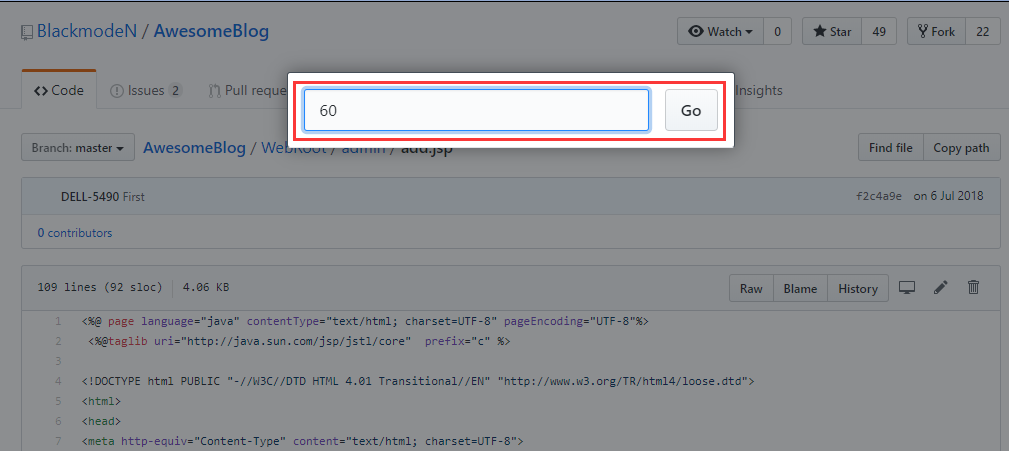The height and width of the screenshot is (451, 1009).
Task: Open DELL-5490 commit author
Action: (x=90, y=197)
